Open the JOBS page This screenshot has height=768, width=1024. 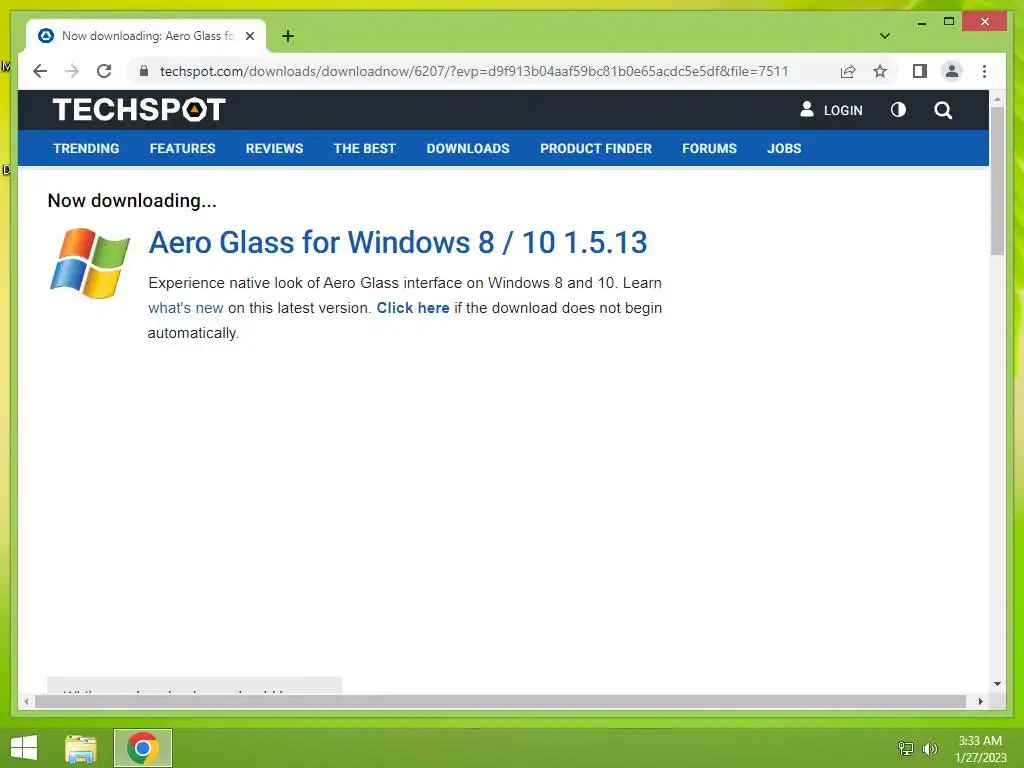pyautogui.click(x=784, y=148)
